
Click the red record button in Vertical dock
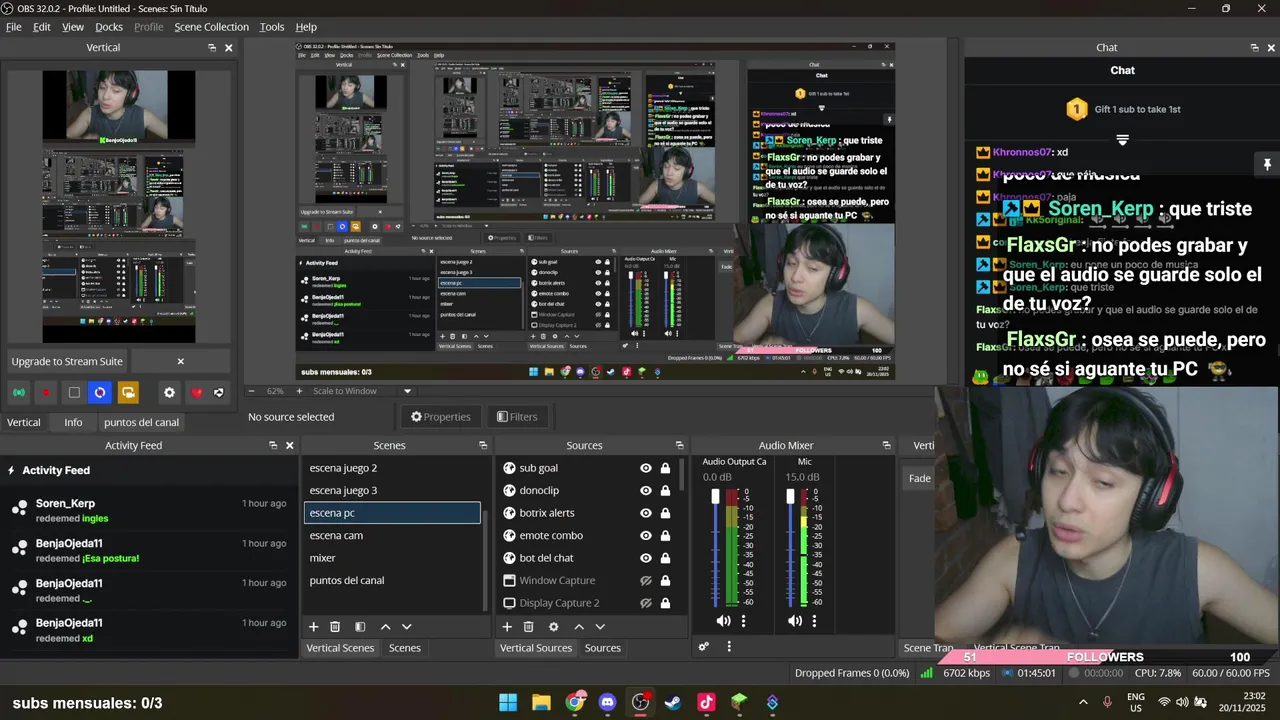tap(46, 393)
